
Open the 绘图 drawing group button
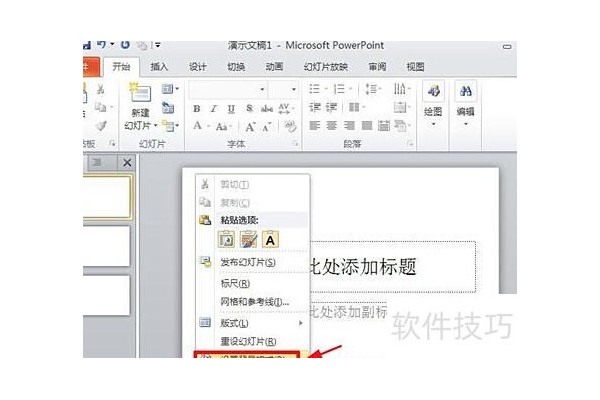(433, 104)
